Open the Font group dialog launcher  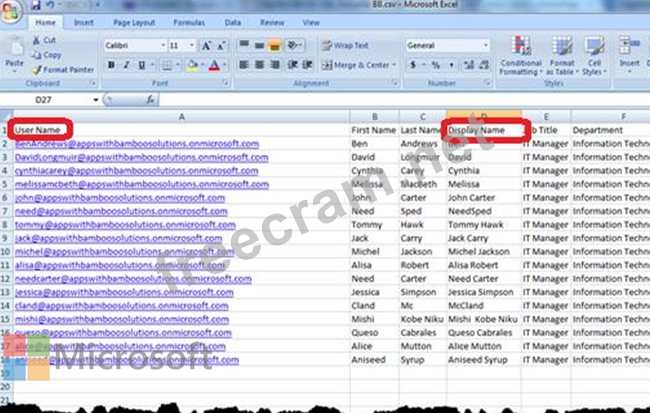226,83
